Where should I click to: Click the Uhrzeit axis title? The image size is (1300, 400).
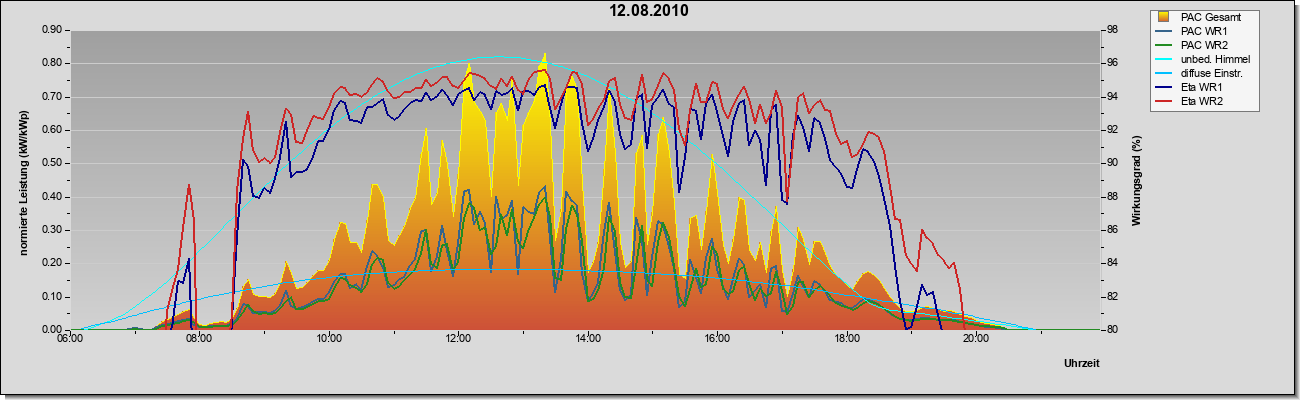(1081, 364)
